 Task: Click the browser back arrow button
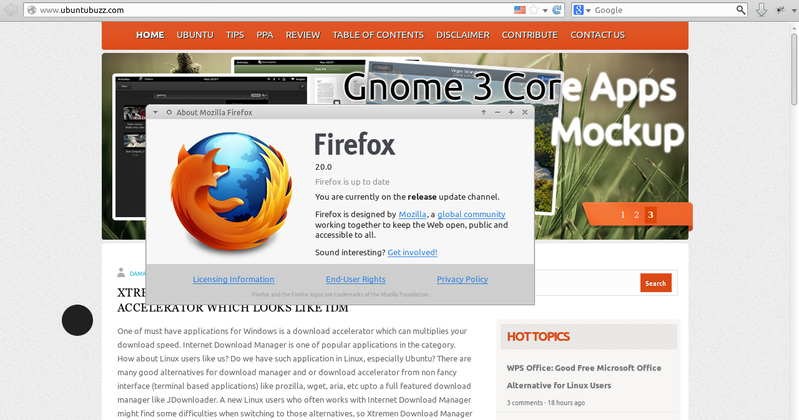click(11, 10)
